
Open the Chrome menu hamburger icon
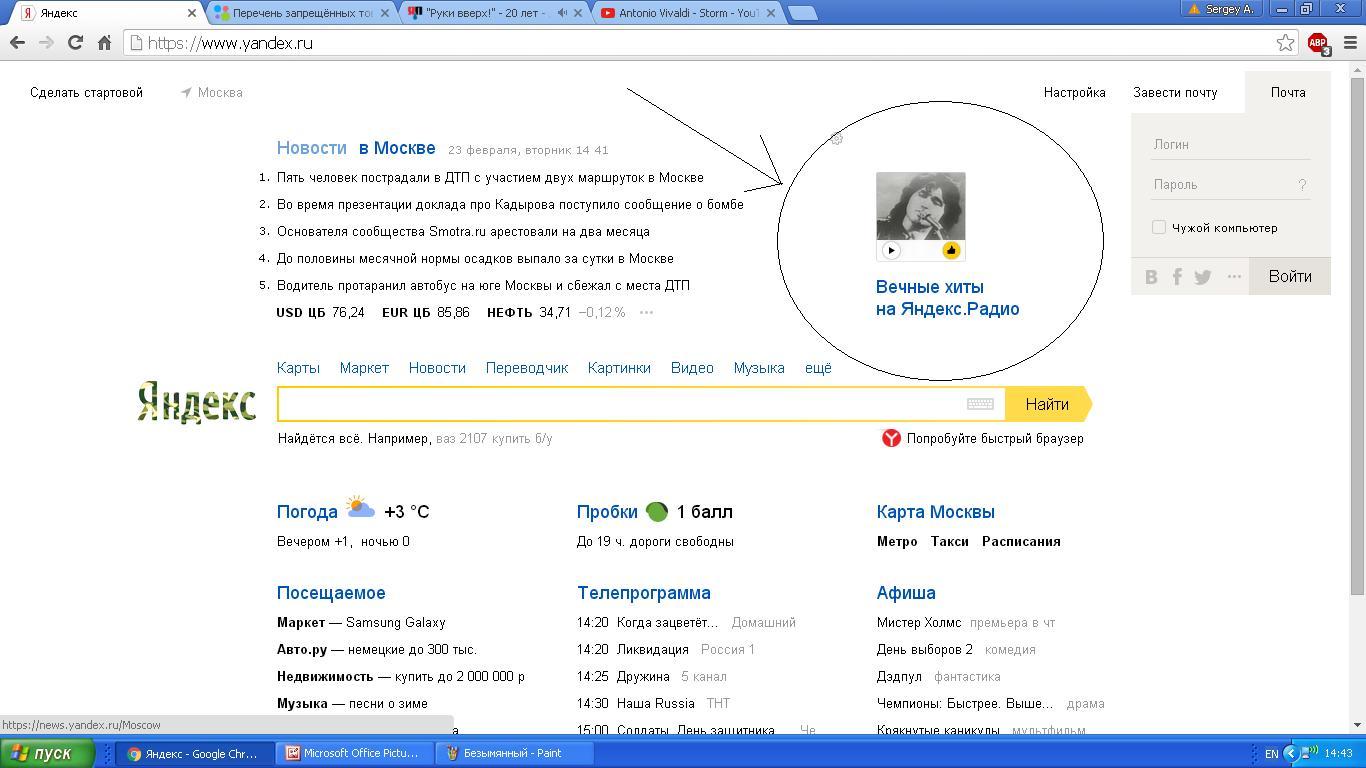point(1350,43)
